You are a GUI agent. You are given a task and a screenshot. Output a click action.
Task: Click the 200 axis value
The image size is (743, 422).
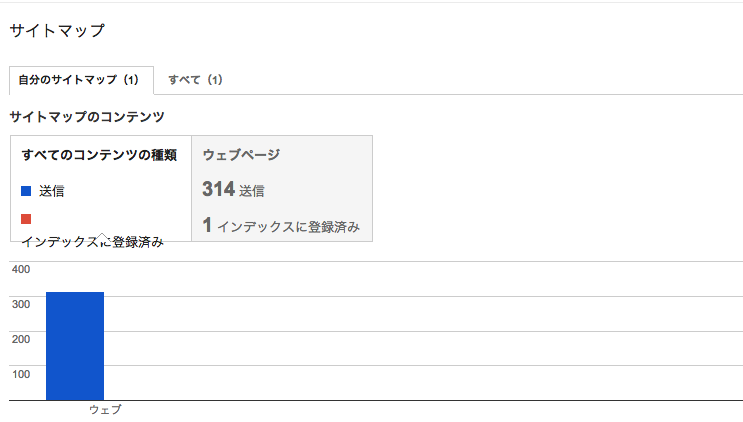(x=21, y=340)
